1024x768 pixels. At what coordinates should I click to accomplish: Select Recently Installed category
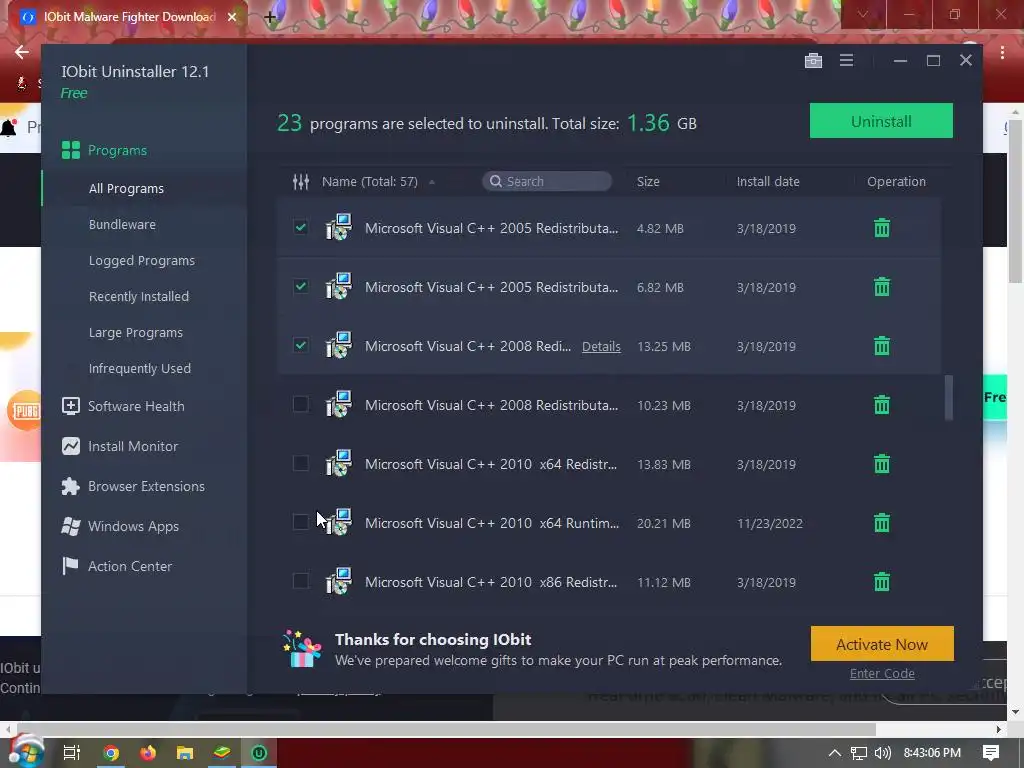(x=138, y=296)
